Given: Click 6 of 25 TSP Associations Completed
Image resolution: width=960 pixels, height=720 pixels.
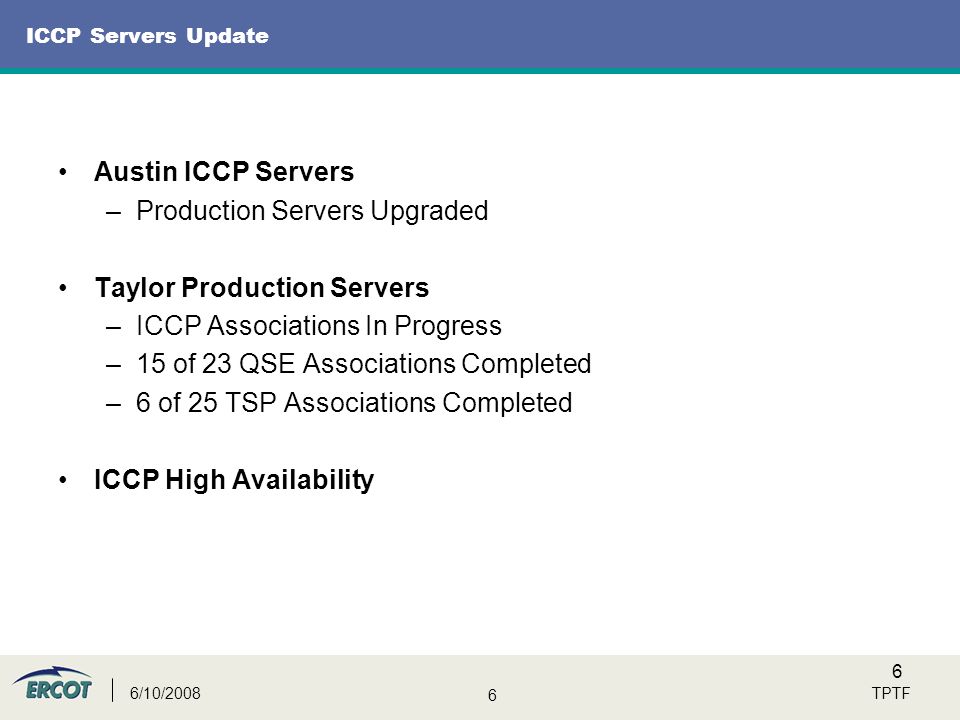Looking at the screenshot, I should tap(354, 403).
